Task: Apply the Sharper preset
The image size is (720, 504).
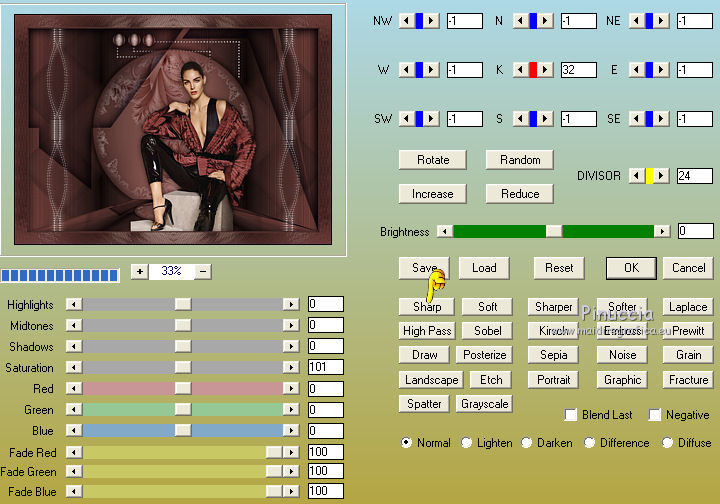Action: click(553, 307)
